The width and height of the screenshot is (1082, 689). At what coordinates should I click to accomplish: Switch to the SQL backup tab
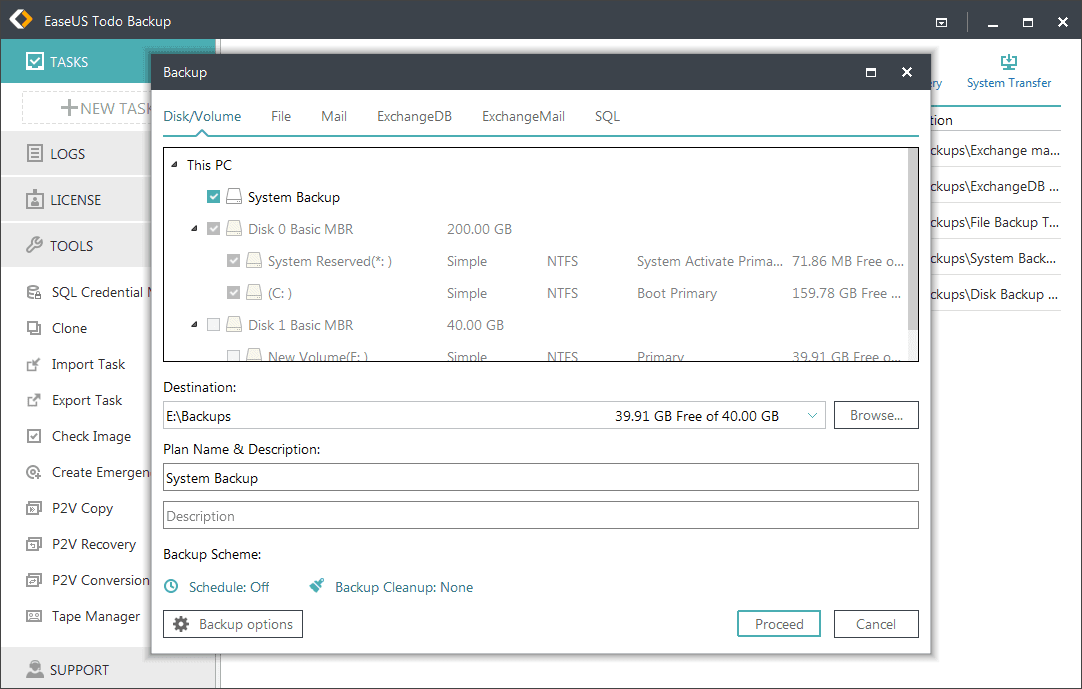click(607, 116)
